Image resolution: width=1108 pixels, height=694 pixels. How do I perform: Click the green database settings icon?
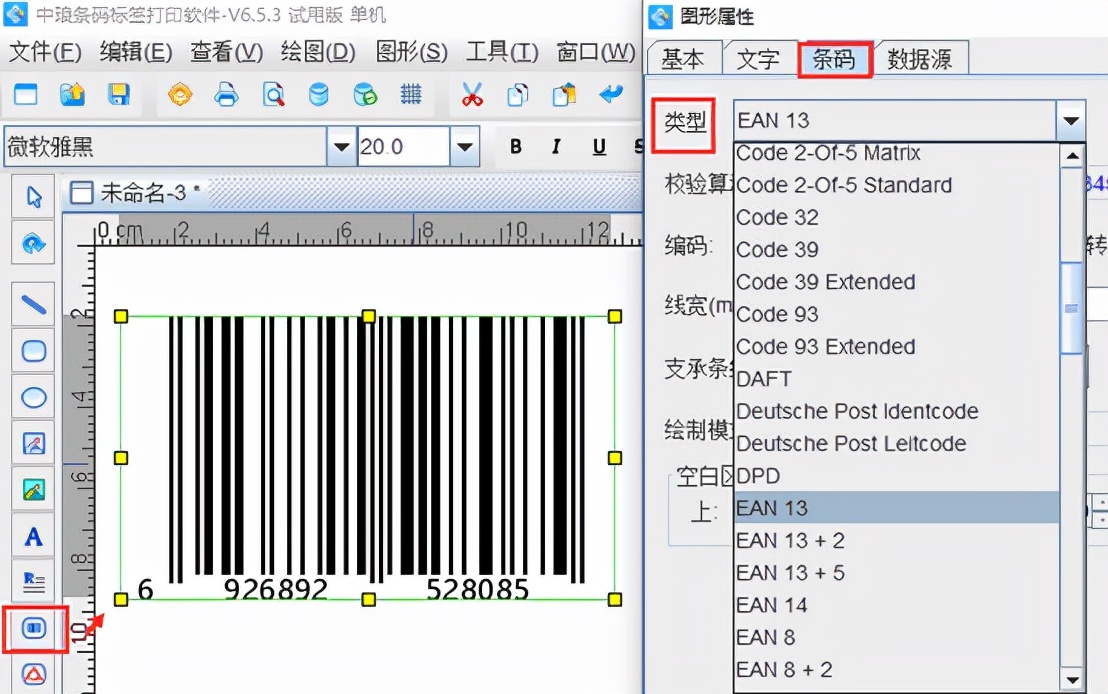(365, 94)
